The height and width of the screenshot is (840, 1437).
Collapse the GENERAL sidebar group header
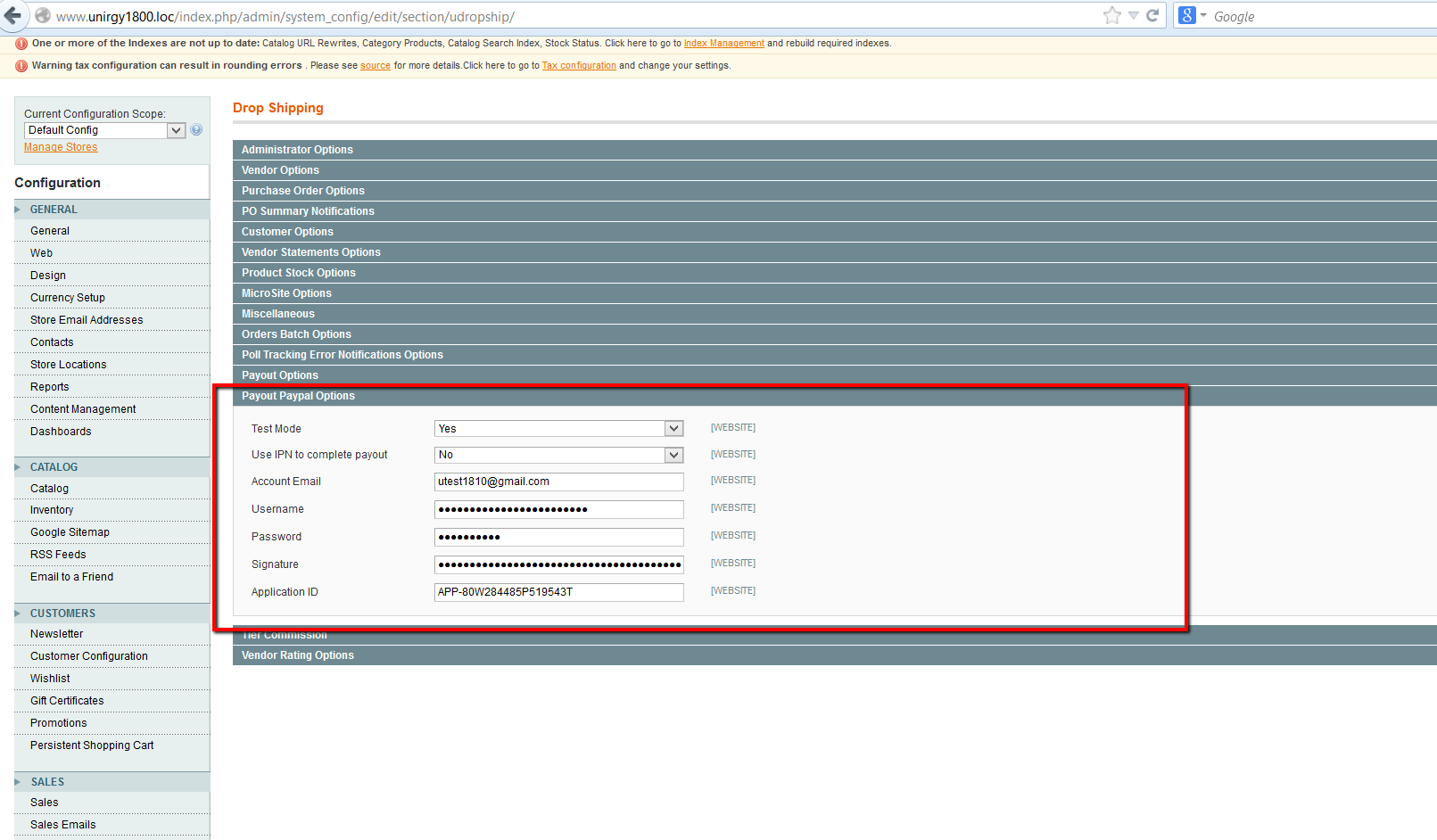112,210
